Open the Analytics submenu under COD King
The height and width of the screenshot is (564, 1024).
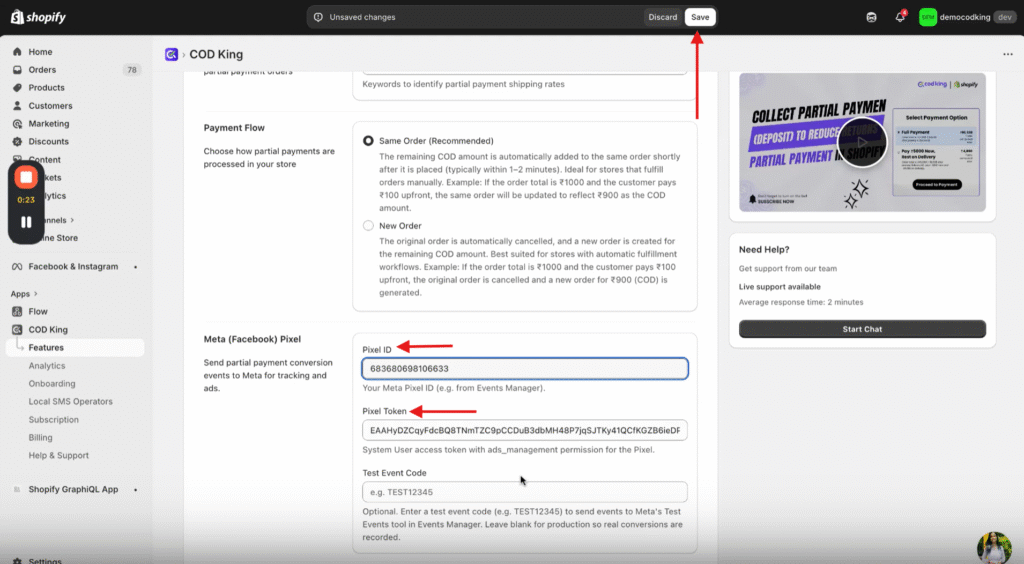coord(47,366)
